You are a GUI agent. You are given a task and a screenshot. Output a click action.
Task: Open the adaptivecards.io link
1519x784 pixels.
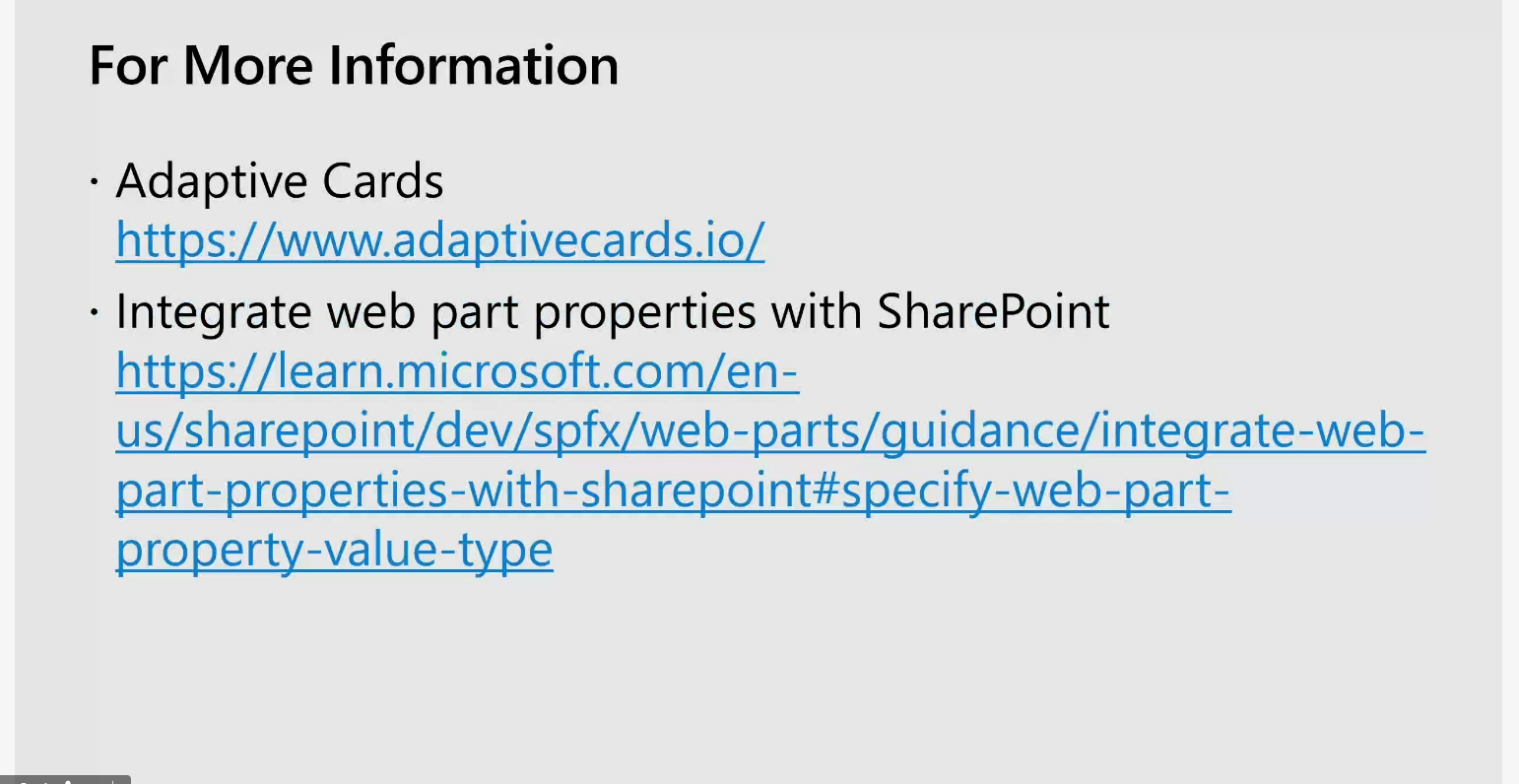tap(439, 240)
